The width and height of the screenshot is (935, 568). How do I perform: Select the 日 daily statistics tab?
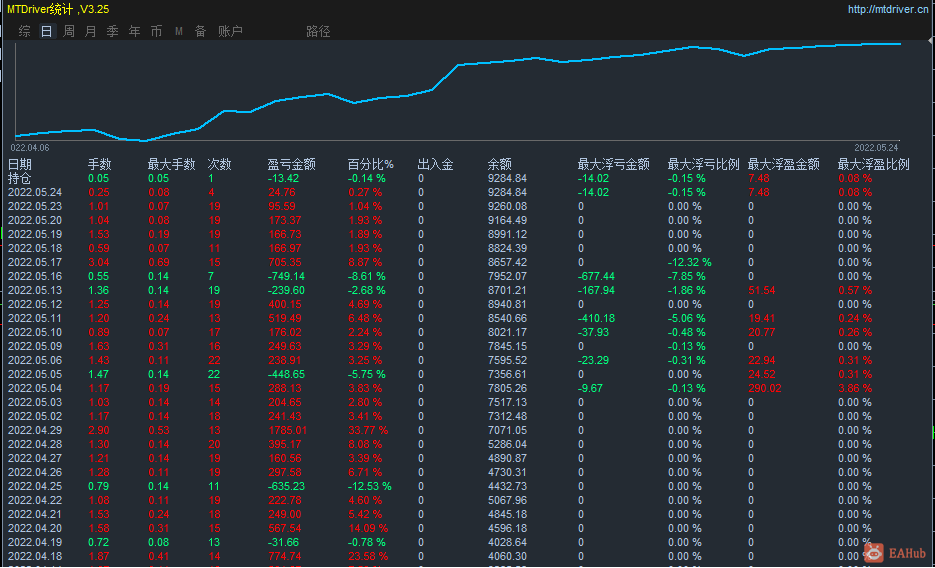[x=47, y=31]
